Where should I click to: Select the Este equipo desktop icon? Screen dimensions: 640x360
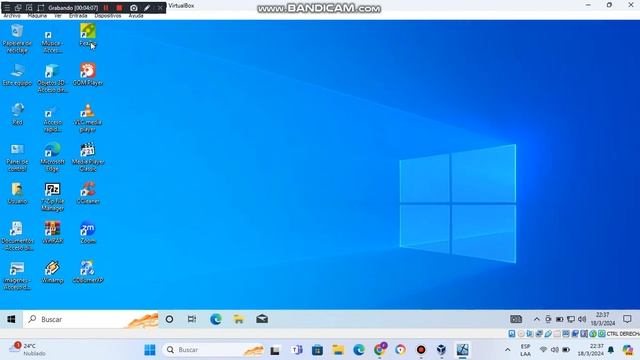point(17,75)
